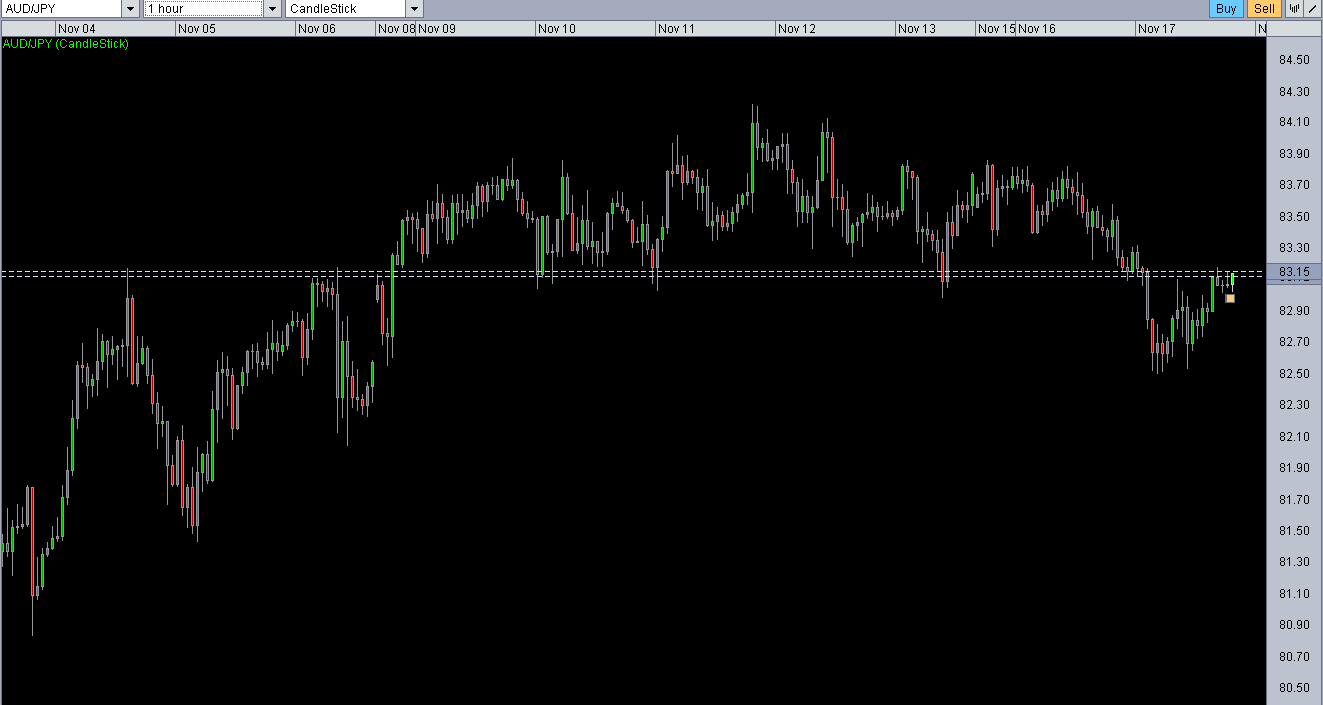The height and width of the screenshot is (705, 1323).
Task: Click the 83.30 price axis label
Action: coord(1294,248)
